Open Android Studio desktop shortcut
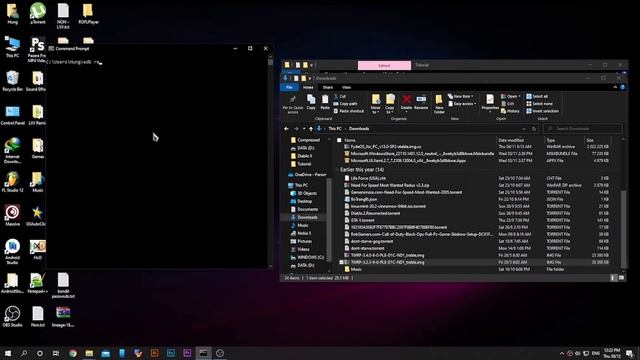The width and height of the screenshot is (640, 360). point(12,251)
